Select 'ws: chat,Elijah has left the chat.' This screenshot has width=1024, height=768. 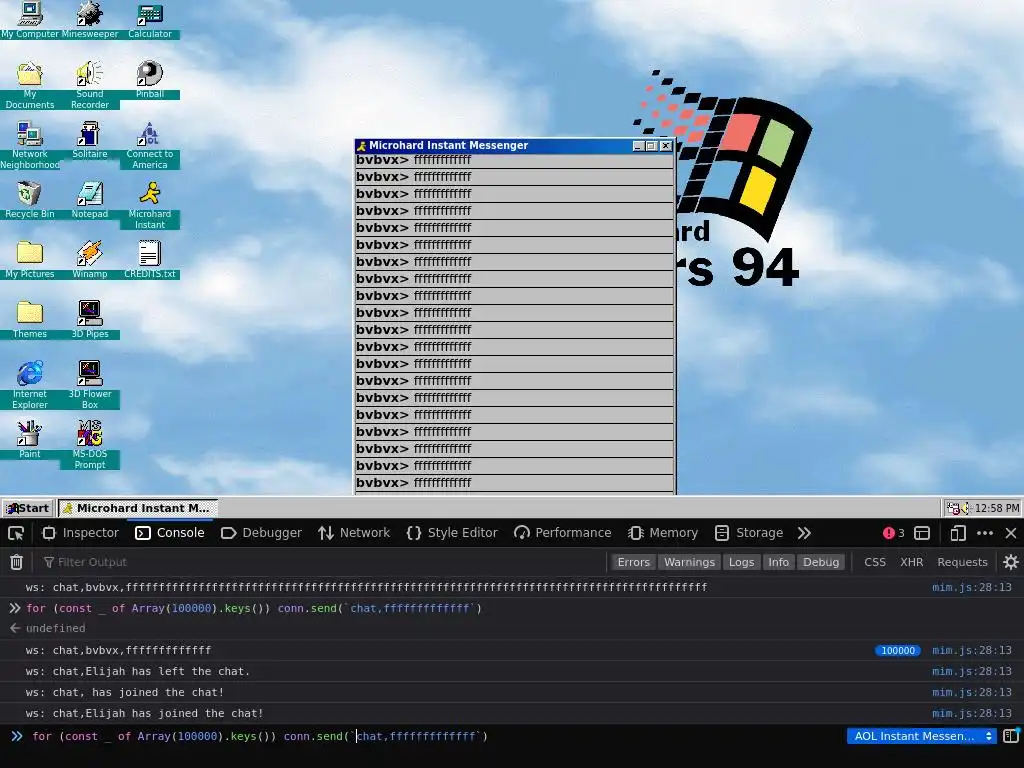pos(138,671)
